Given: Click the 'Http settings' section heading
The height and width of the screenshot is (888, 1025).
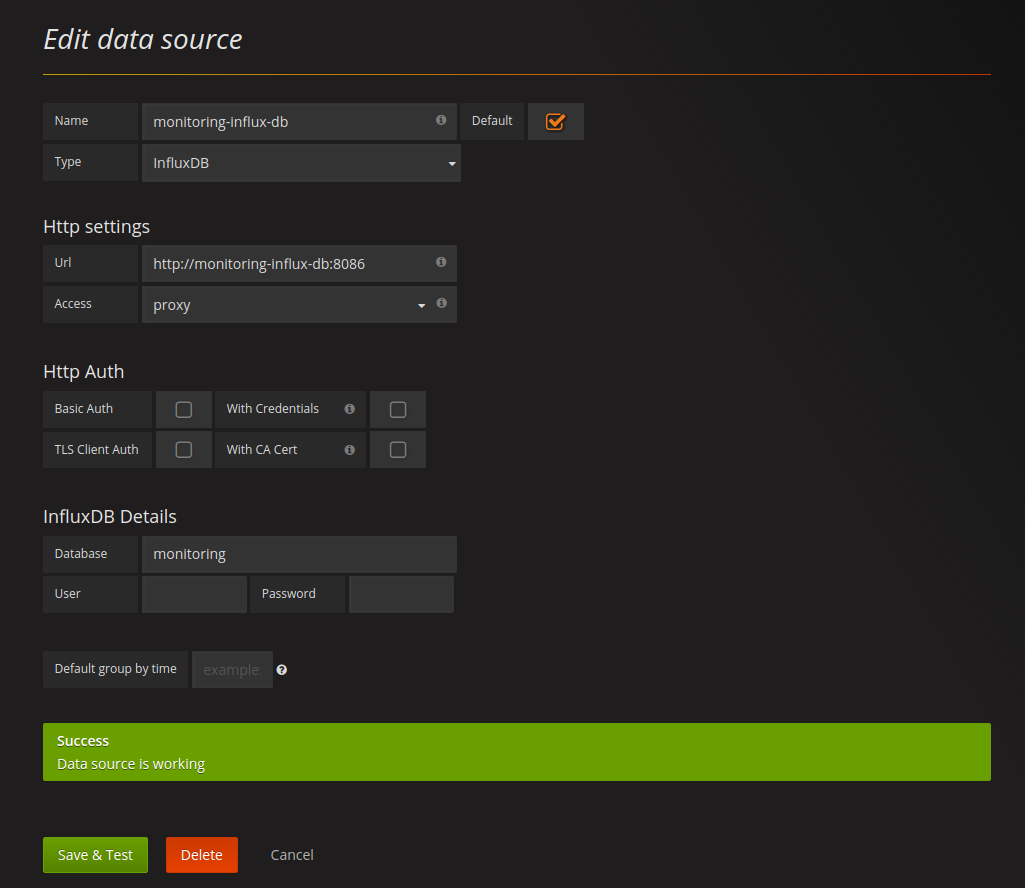Looking at the screenshot, I should tap(97, 226).
